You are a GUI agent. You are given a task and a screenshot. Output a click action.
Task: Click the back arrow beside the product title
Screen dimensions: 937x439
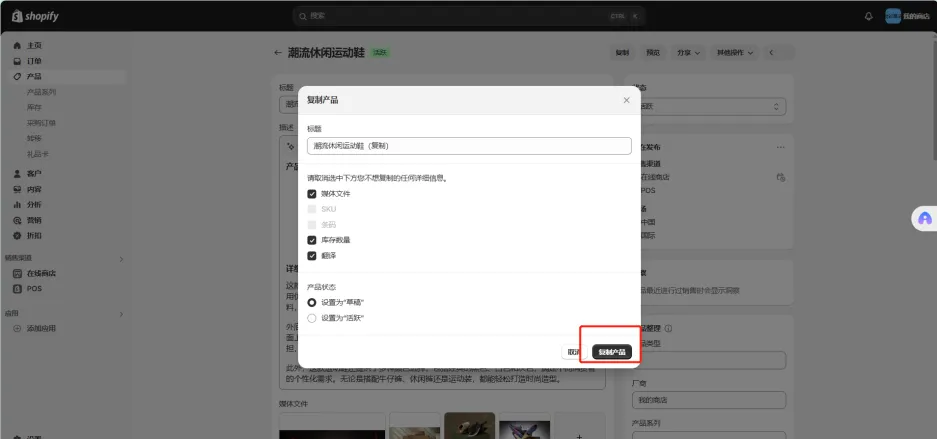278,52
